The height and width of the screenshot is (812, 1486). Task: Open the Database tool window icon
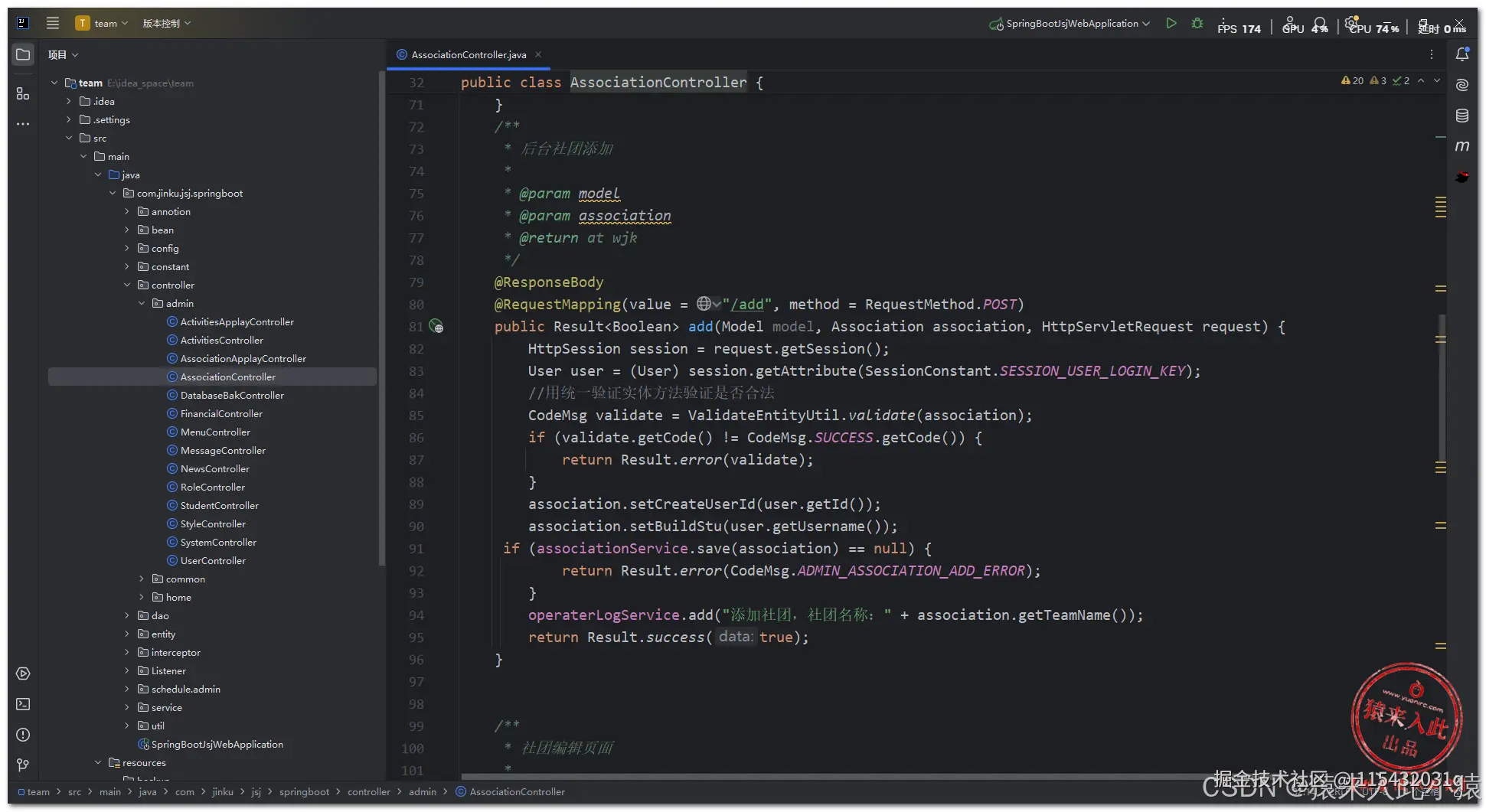(1462, 116)
